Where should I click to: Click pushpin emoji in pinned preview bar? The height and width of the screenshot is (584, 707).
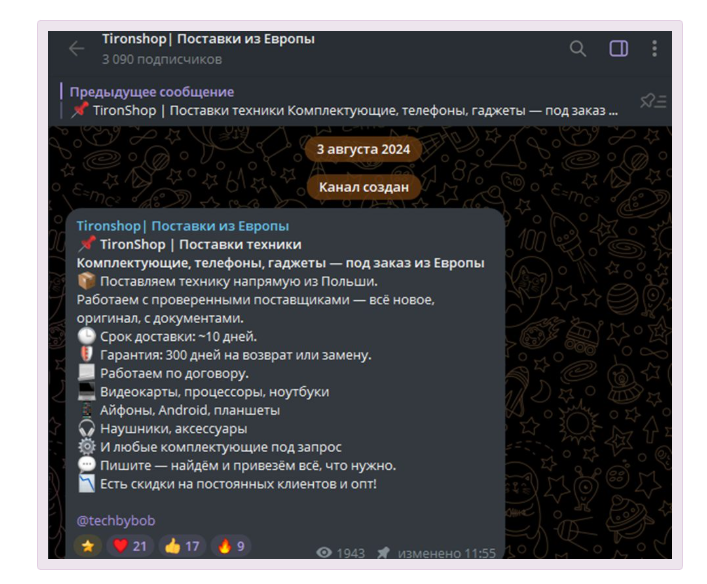pyautogui.click(x=80, y=110)
